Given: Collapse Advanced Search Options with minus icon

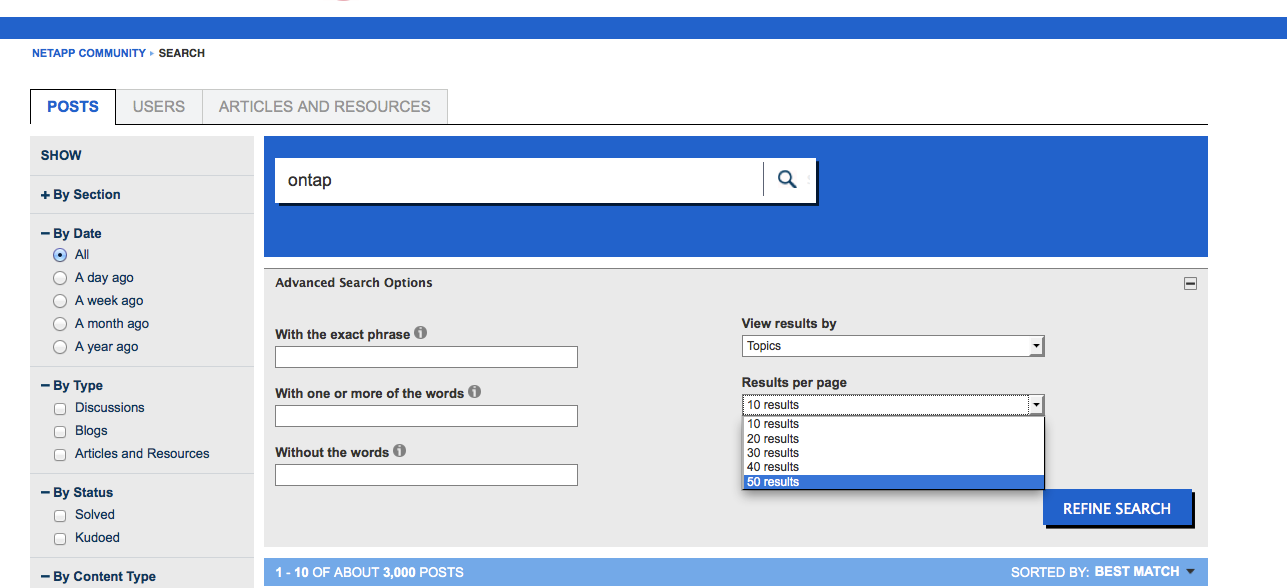Looking at the screenshot, I should click(x=1190, y=283).
